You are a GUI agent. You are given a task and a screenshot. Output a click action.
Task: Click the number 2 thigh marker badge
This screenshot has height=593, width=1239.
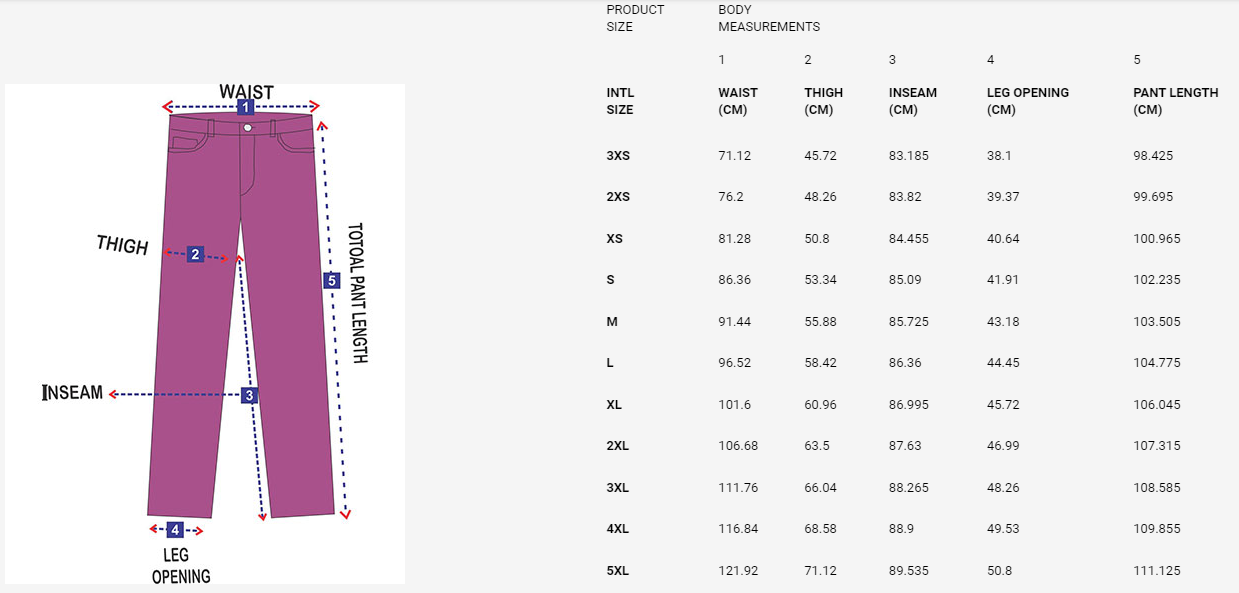[x=195, y=255]
